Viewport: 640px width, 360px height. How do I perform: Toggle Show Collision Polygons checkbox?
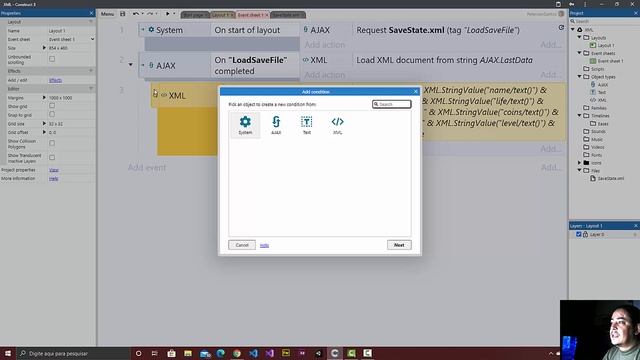[52, 143]
